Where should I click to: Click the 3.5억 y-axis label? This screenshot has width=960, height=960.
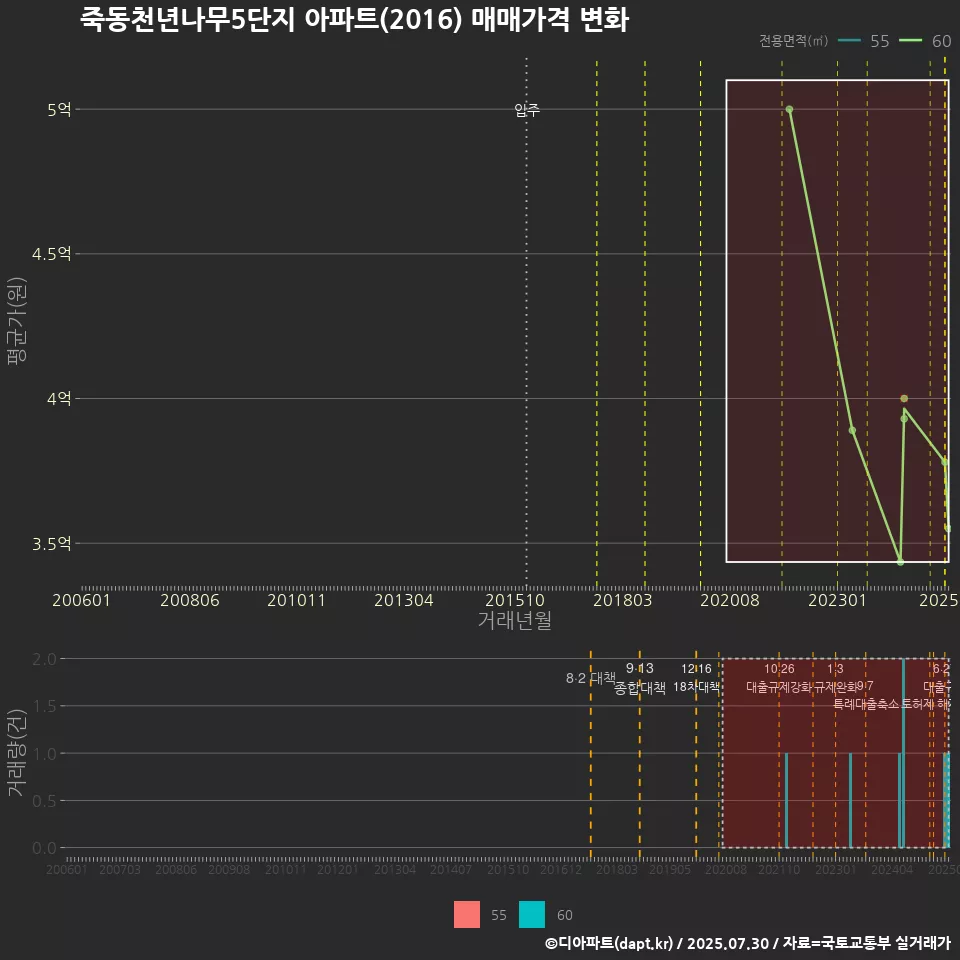pyautogui.click(x=51, y=544)
